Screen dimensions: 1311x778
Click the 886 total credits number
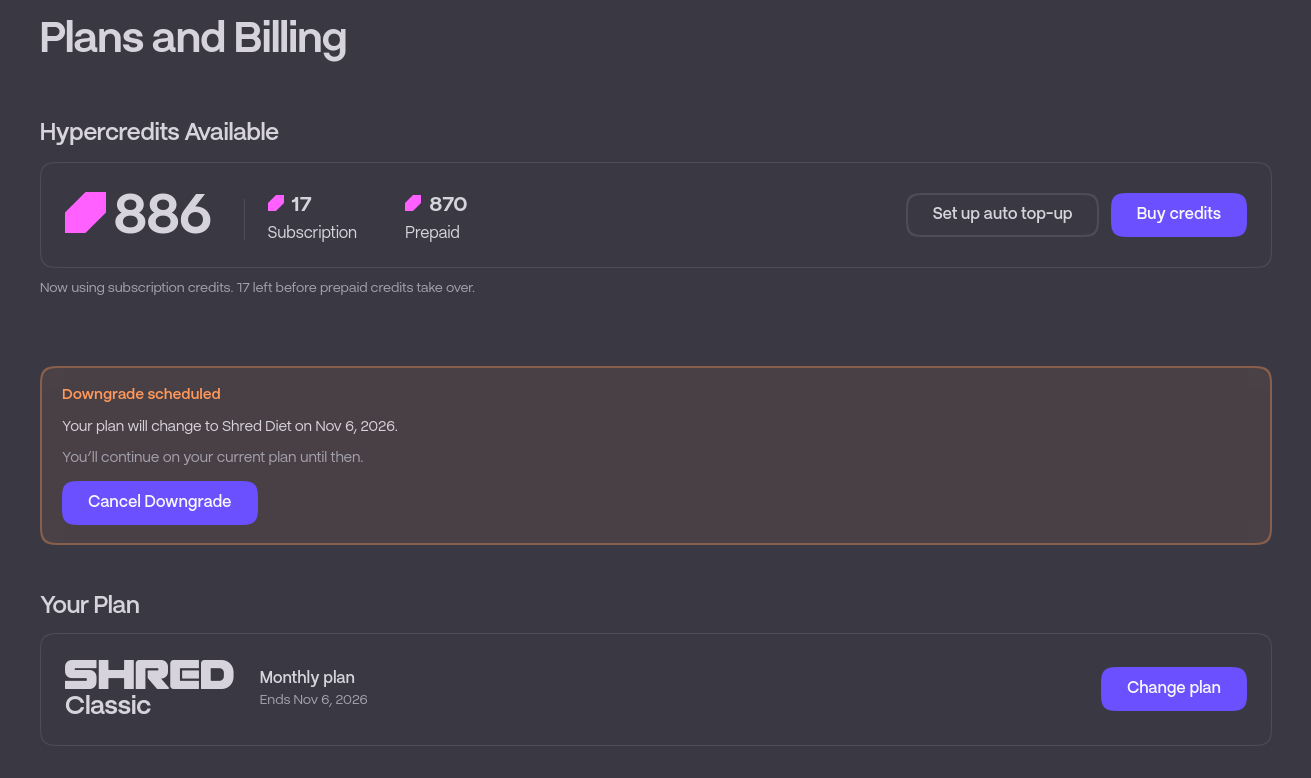point(163,214)
